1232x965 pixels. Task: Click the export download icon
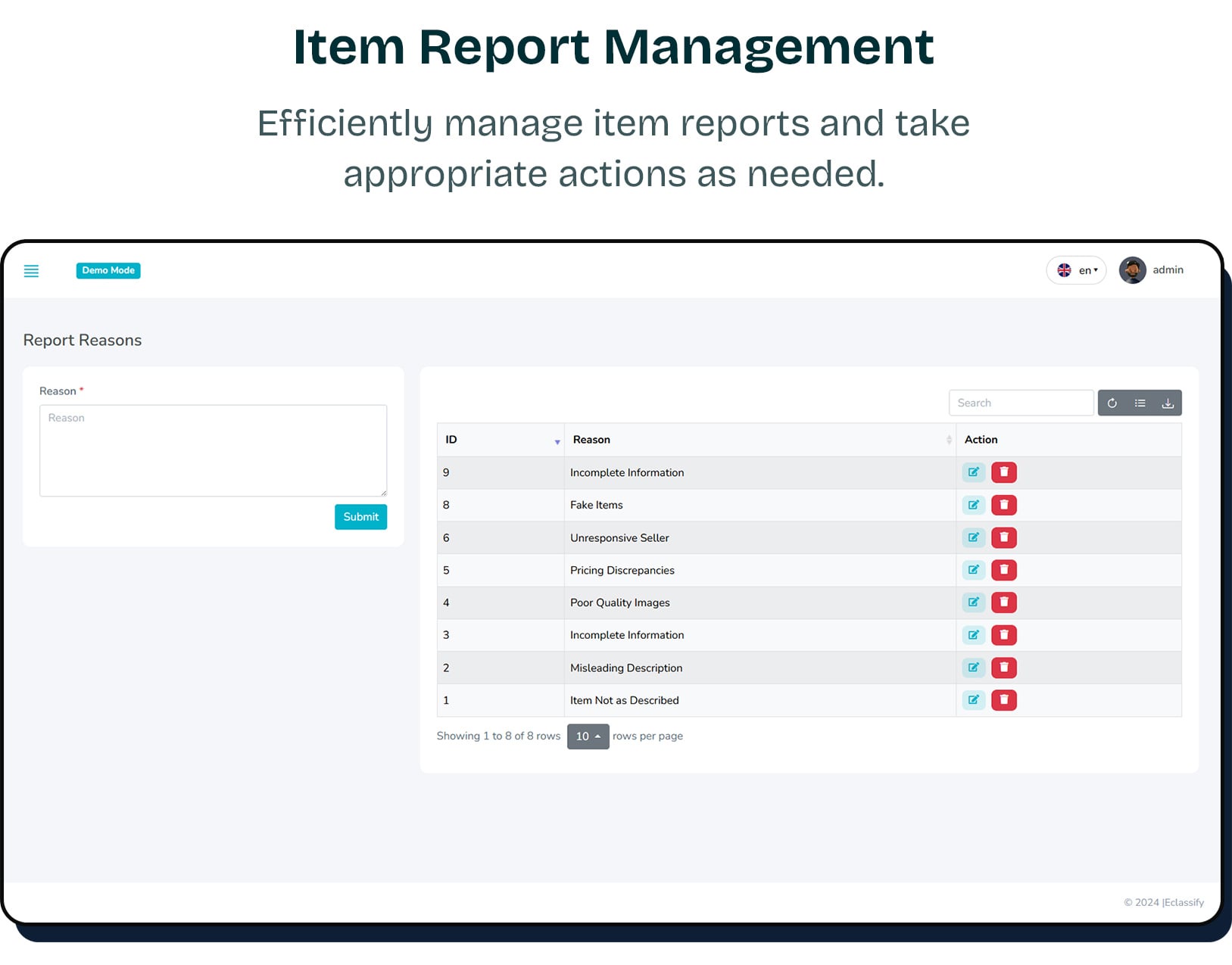pyautogui.click(x=1168, y=403)
